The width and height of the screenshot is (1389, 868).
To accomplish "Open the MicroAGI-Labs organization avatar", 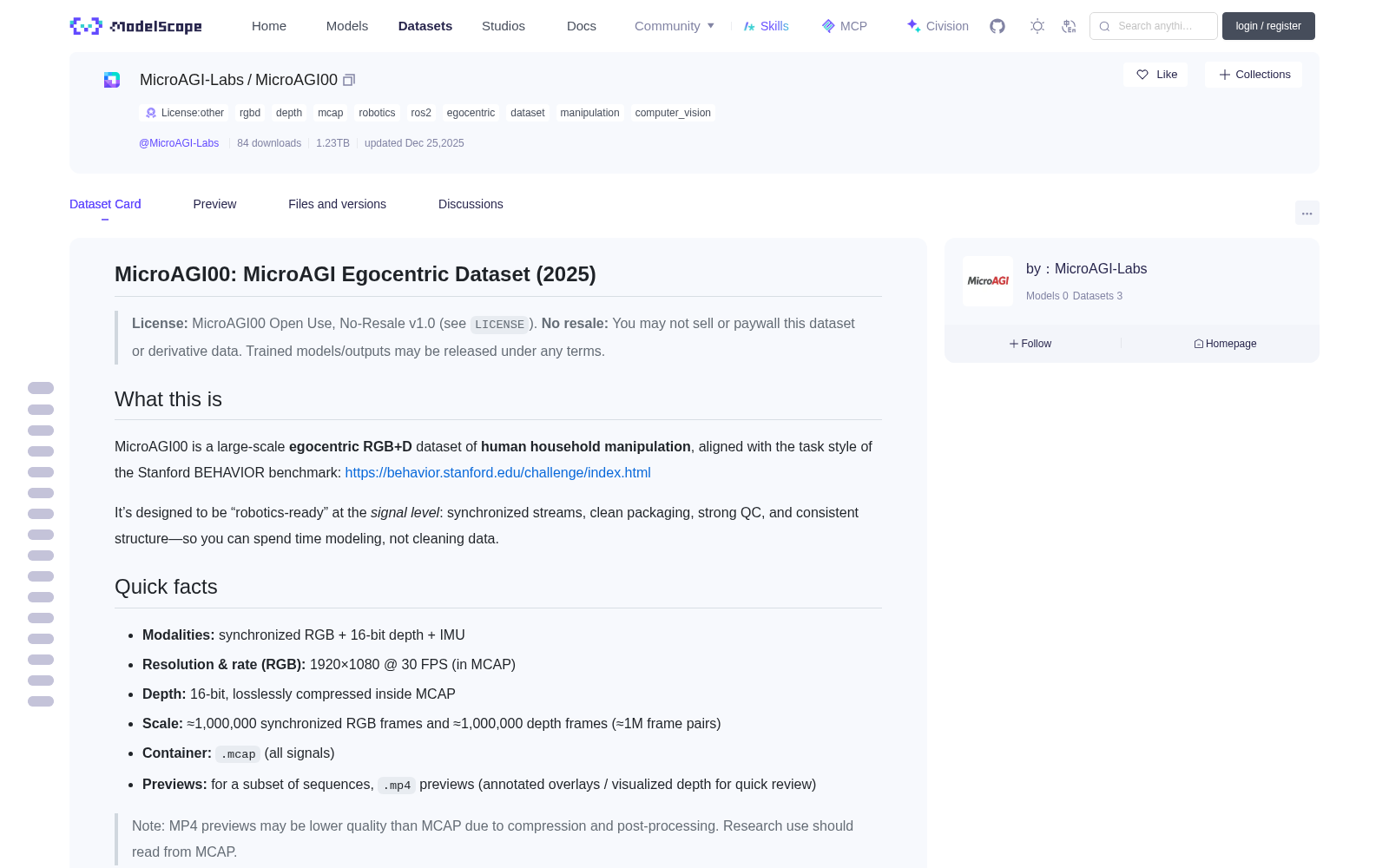I will point(988,281).
